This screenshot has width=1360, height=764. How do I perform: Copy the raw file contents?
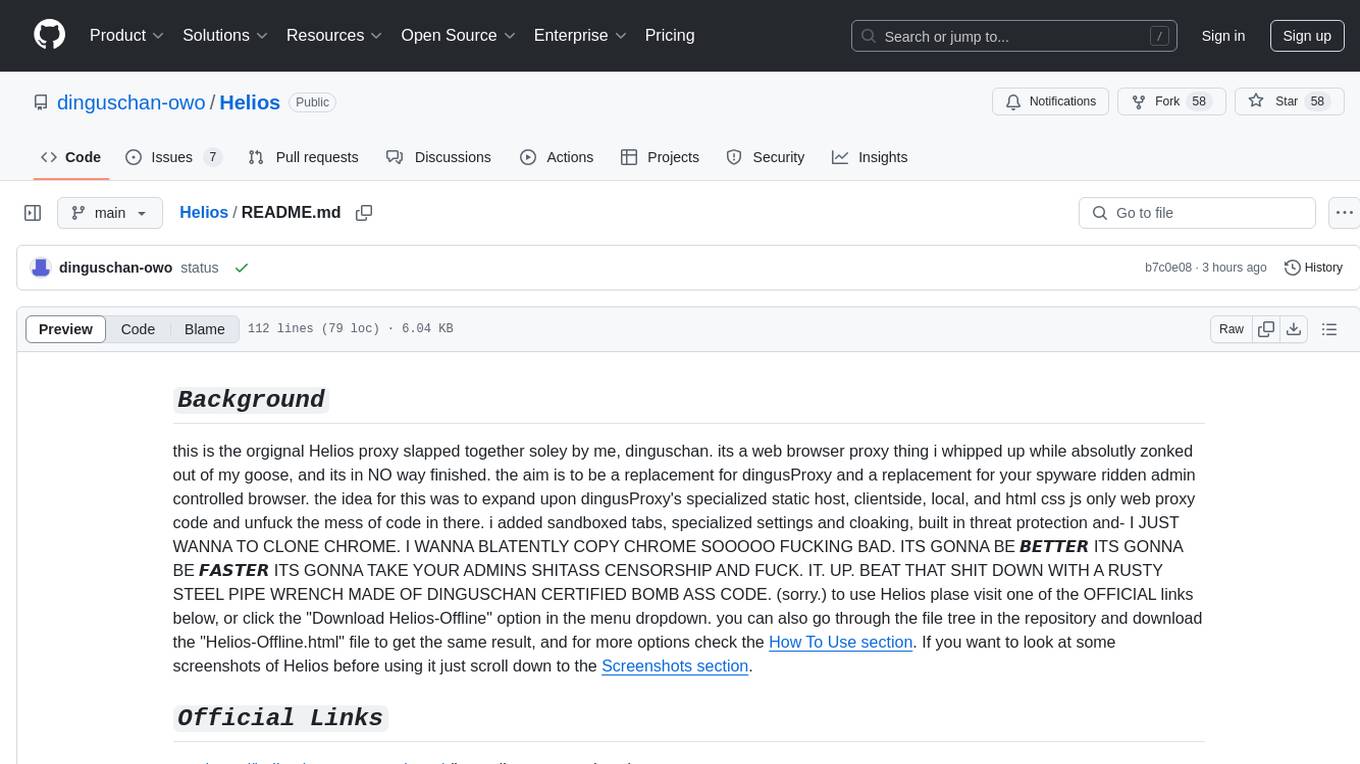[1266, 329]
